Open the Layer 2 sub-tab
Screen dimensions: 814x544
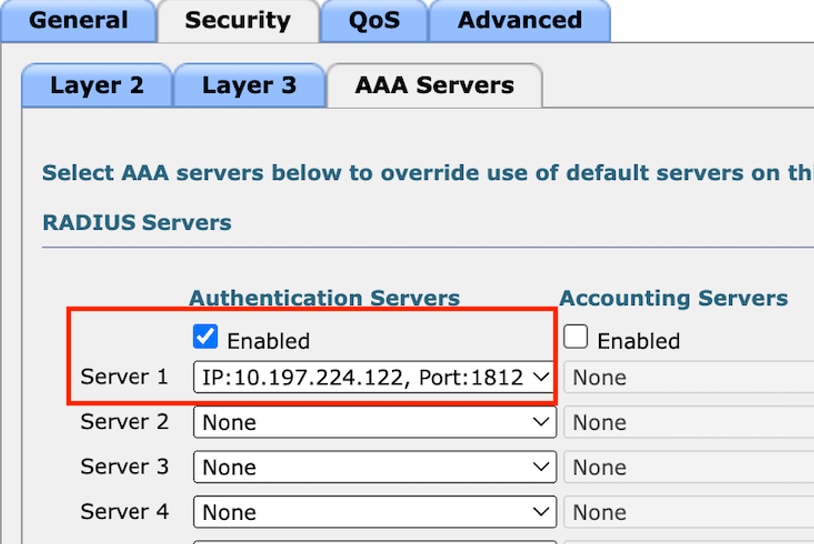[97, 86]
